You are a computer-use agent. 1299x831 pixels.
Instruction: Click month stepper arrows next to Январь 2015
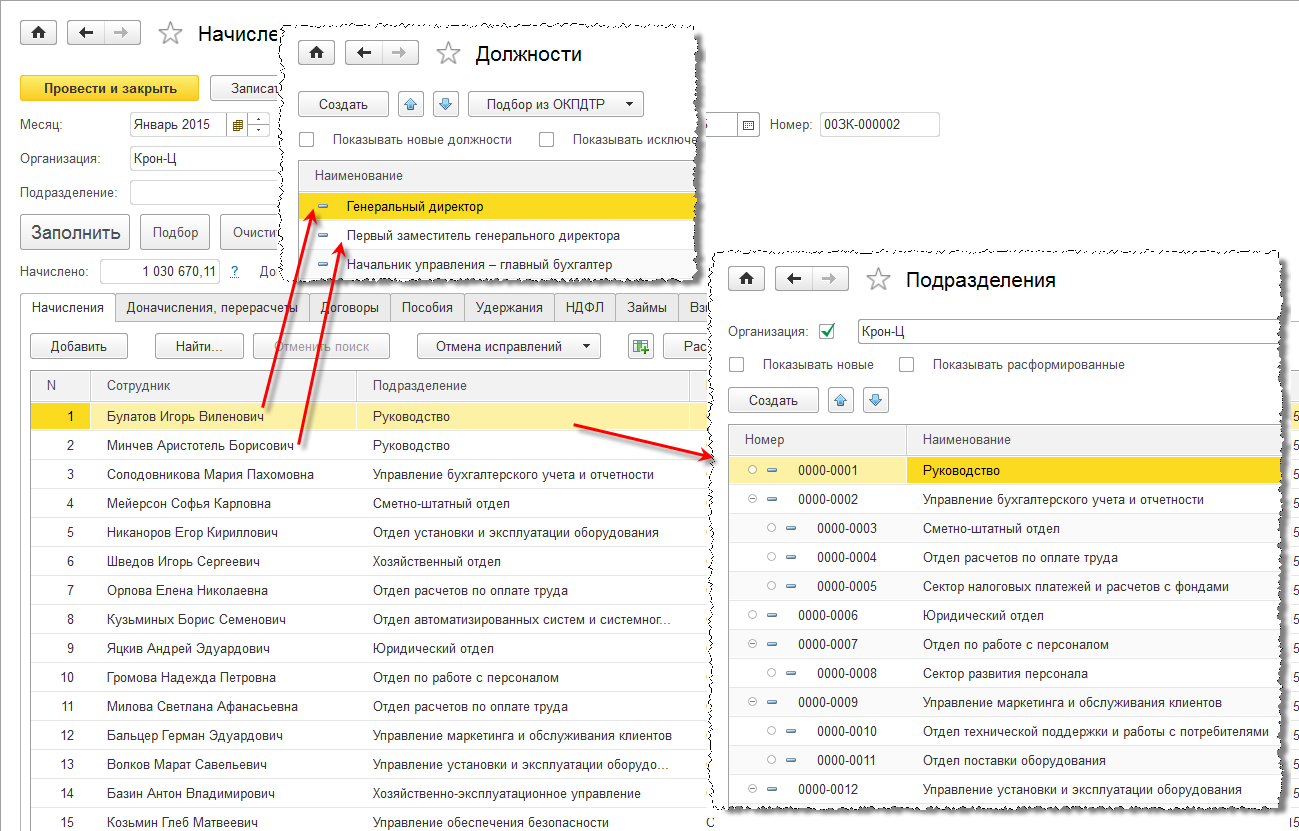tap(259, 125)
